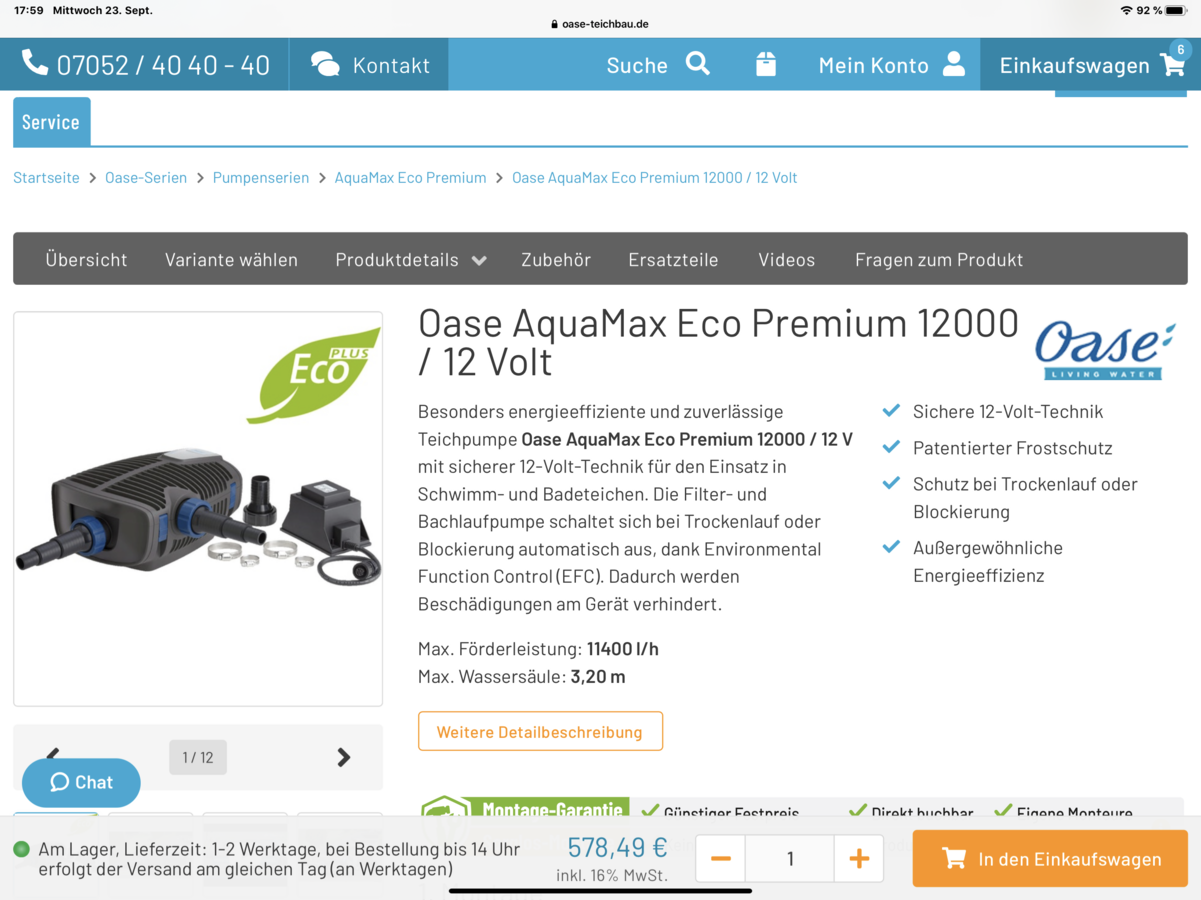
Task: Go to Fragen zum Produkt section
Action: click(939, 260)
